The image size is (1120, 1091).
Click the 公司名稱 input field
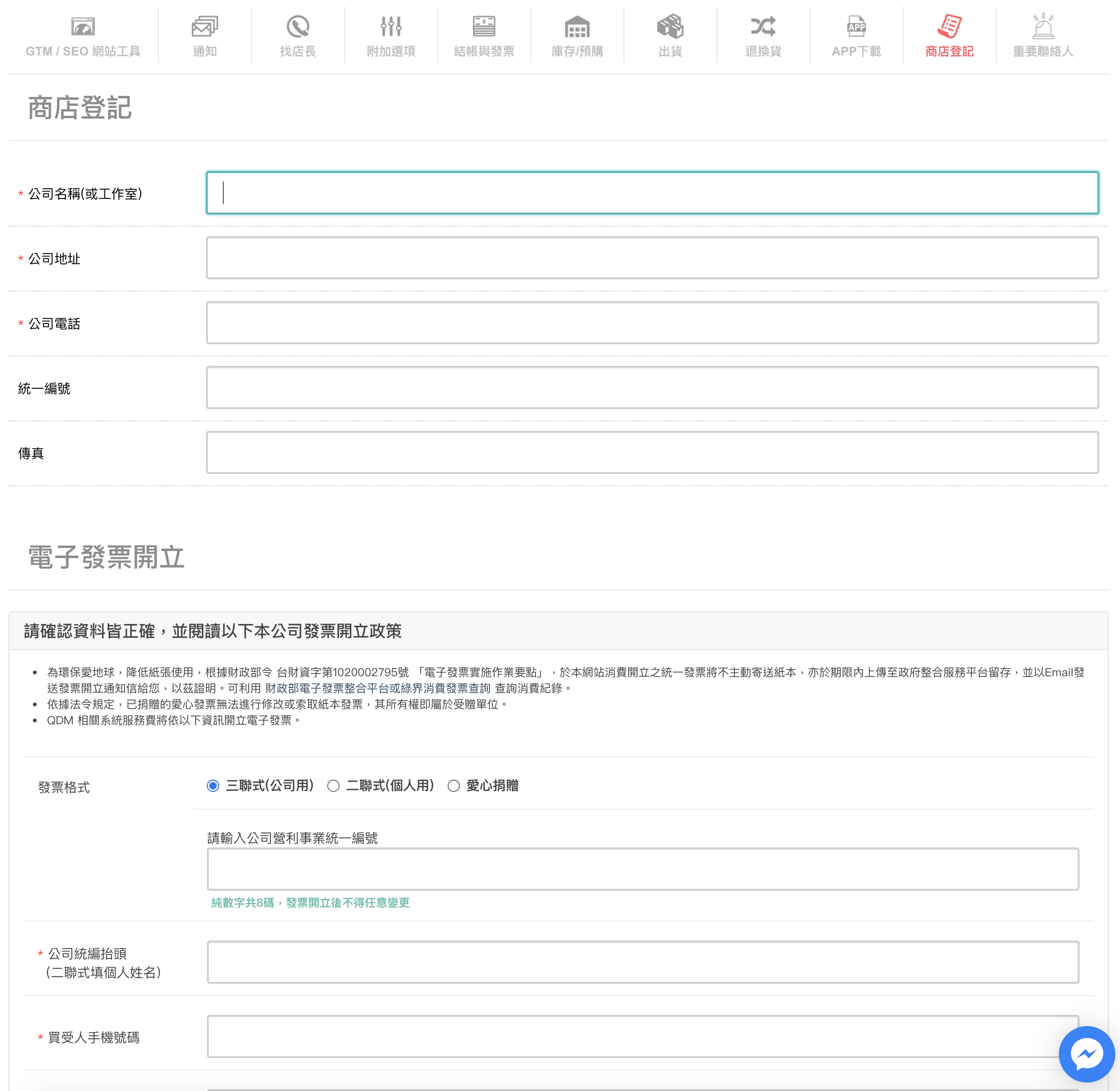click(x=652, y=193)
